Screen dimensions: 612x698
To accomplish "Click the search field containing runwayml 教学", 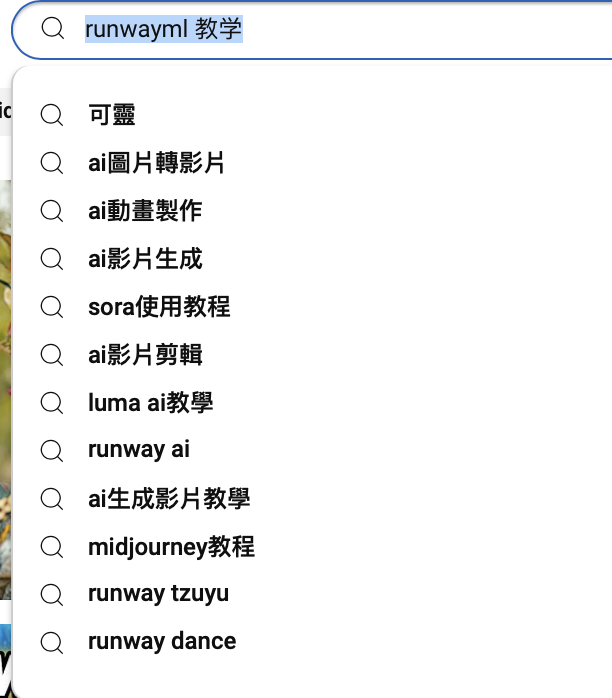I will 312,29.
